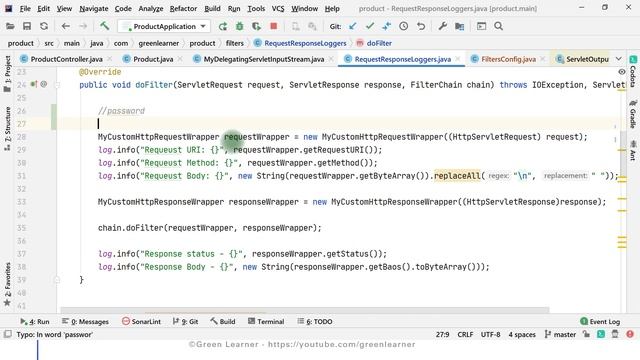
Task: Synchronize files with the refresh icon
Action: pyautogui.click(x=44, y=27)
